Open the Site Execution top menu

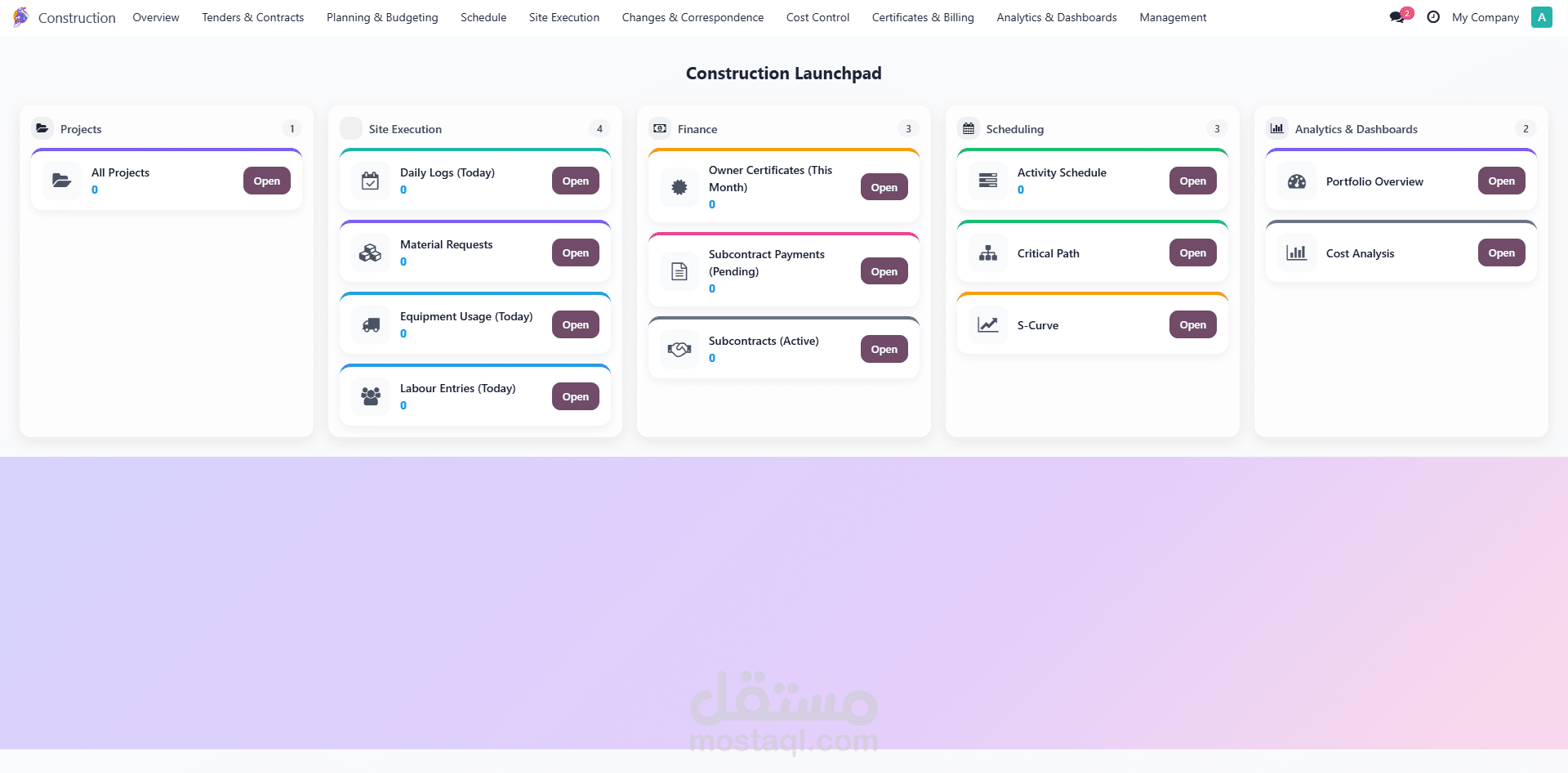pos(564,17)
